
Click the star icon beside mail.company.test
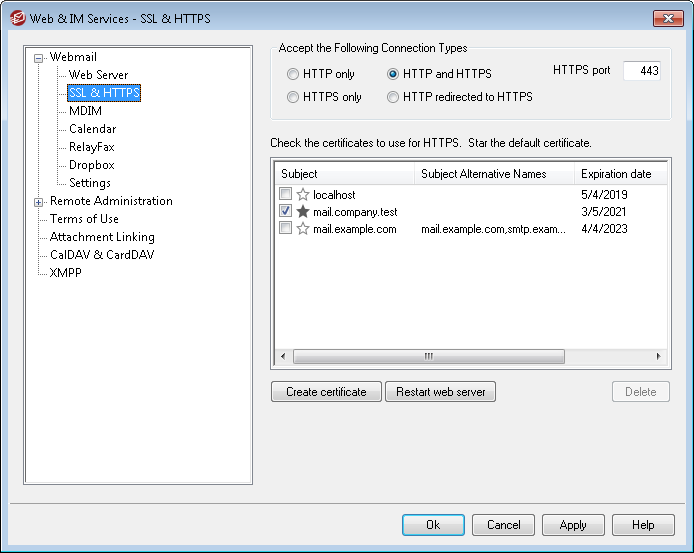point(303,211)
